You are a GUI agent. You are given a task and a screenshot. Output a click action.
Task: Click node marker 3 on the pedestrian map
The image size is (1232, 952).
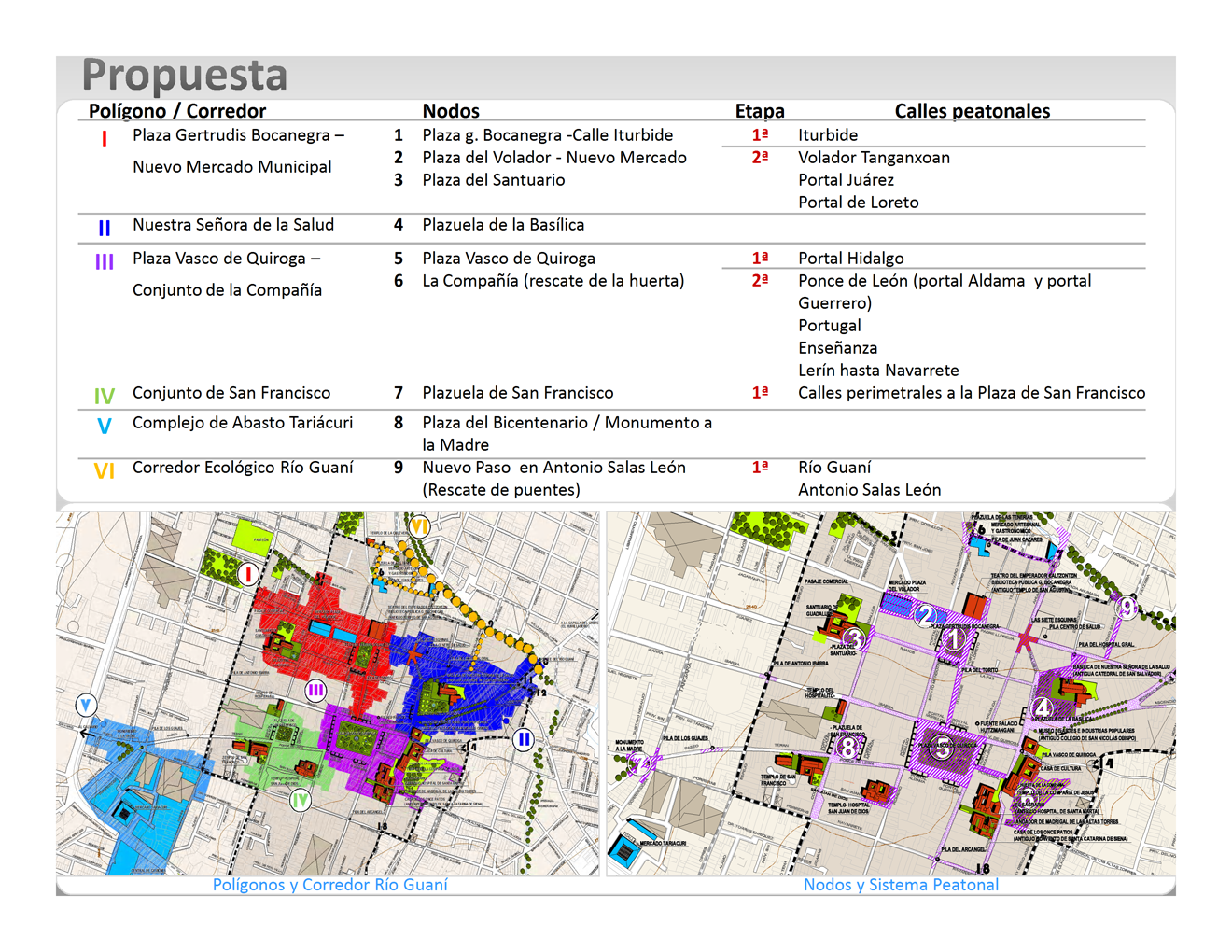[x=853, y=638]
